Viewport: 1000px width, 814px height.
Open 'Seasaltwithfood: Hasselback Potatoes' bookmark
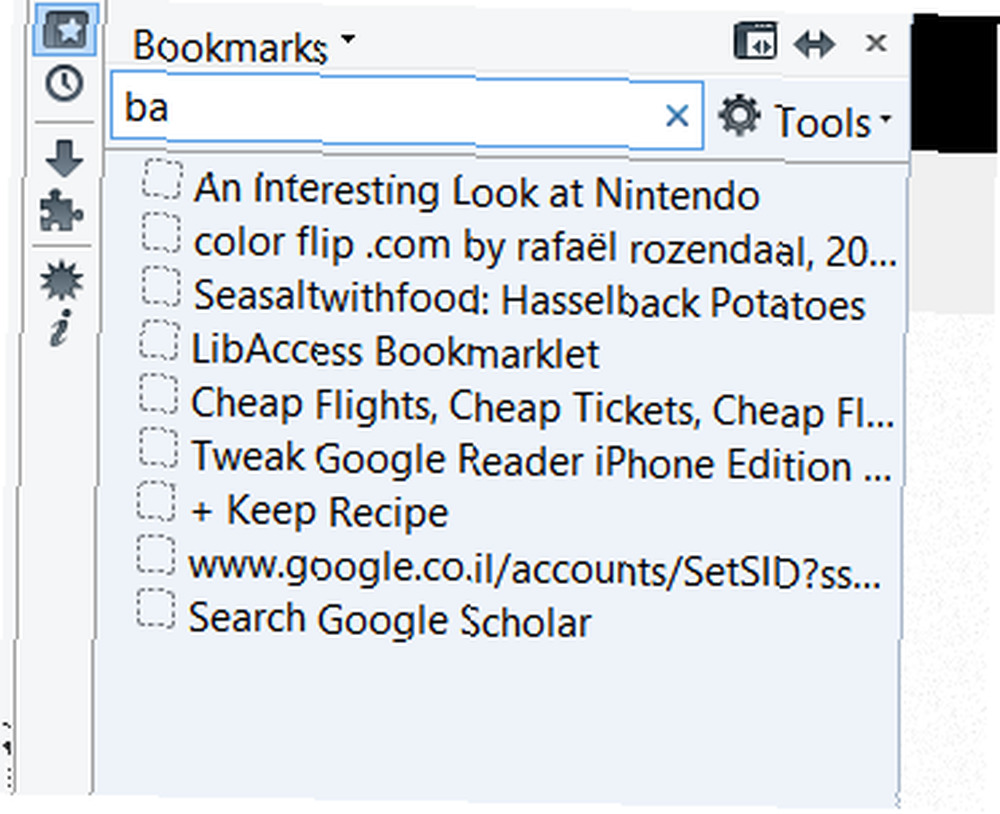[529, 299]
